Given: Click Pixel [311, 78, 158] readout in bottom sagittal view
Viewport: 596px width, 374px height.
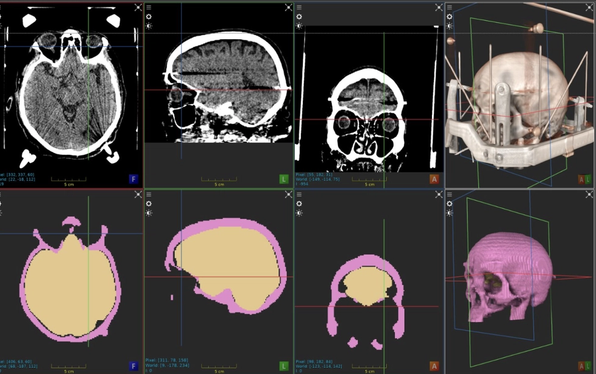Looking at the screenshot, I should pos(166,360).
